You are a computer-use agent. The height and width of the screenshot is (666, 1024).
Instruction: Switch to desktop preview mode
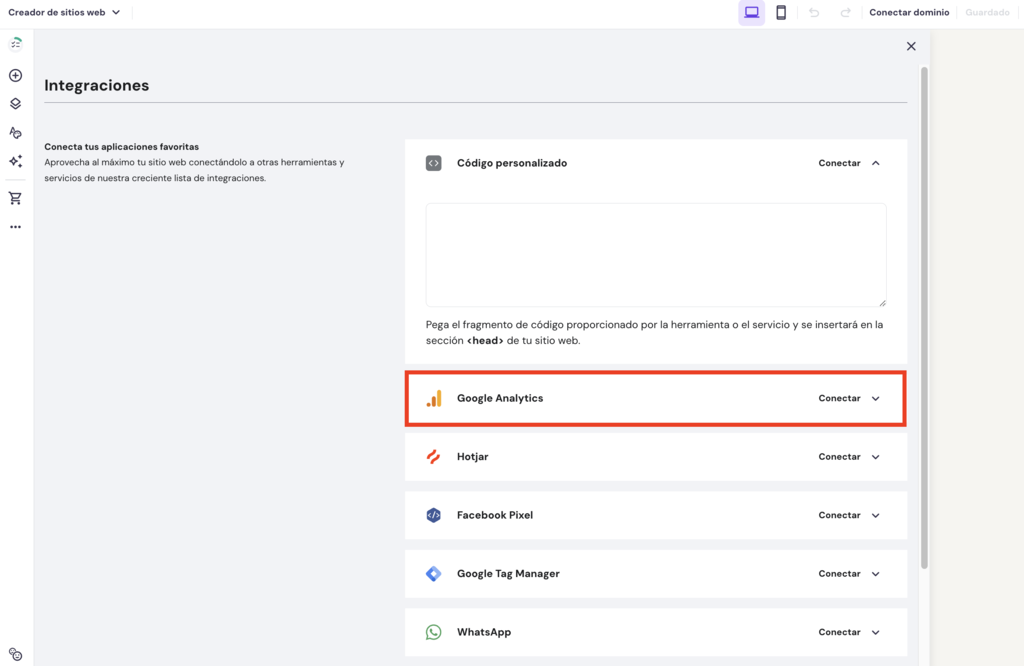751,12
